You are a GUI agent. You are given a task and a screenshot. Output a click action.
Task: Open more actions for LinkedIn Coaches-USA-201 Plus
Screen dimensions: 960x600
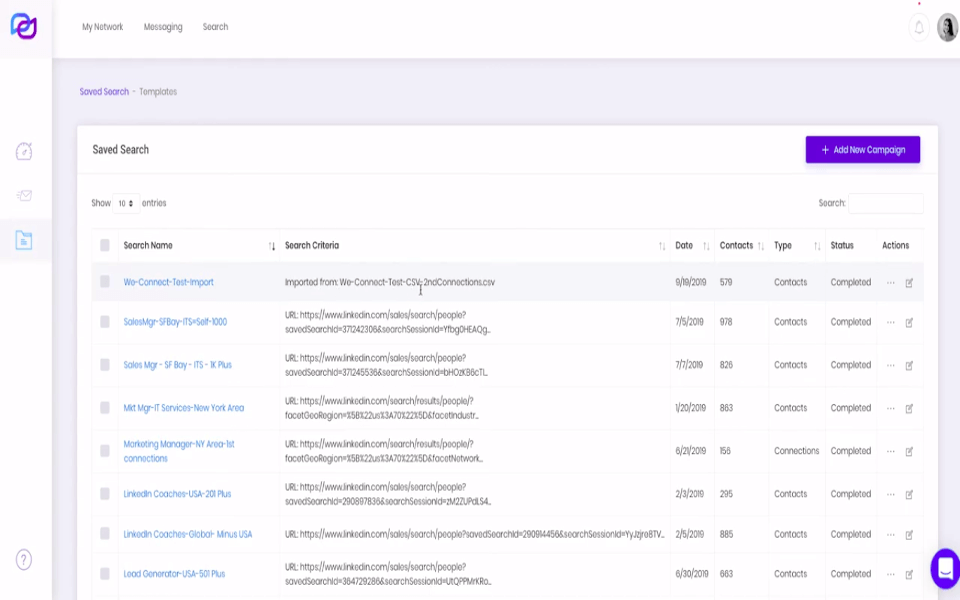[891, 494]
